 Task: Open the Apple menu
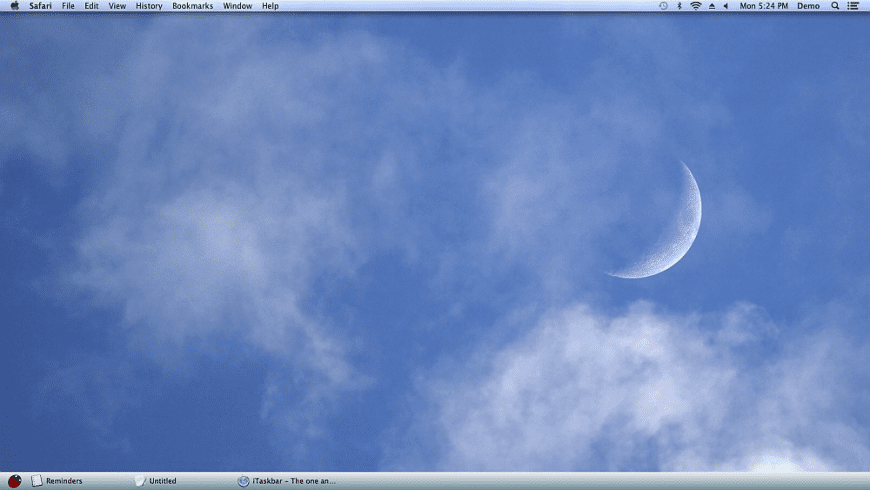15,6
